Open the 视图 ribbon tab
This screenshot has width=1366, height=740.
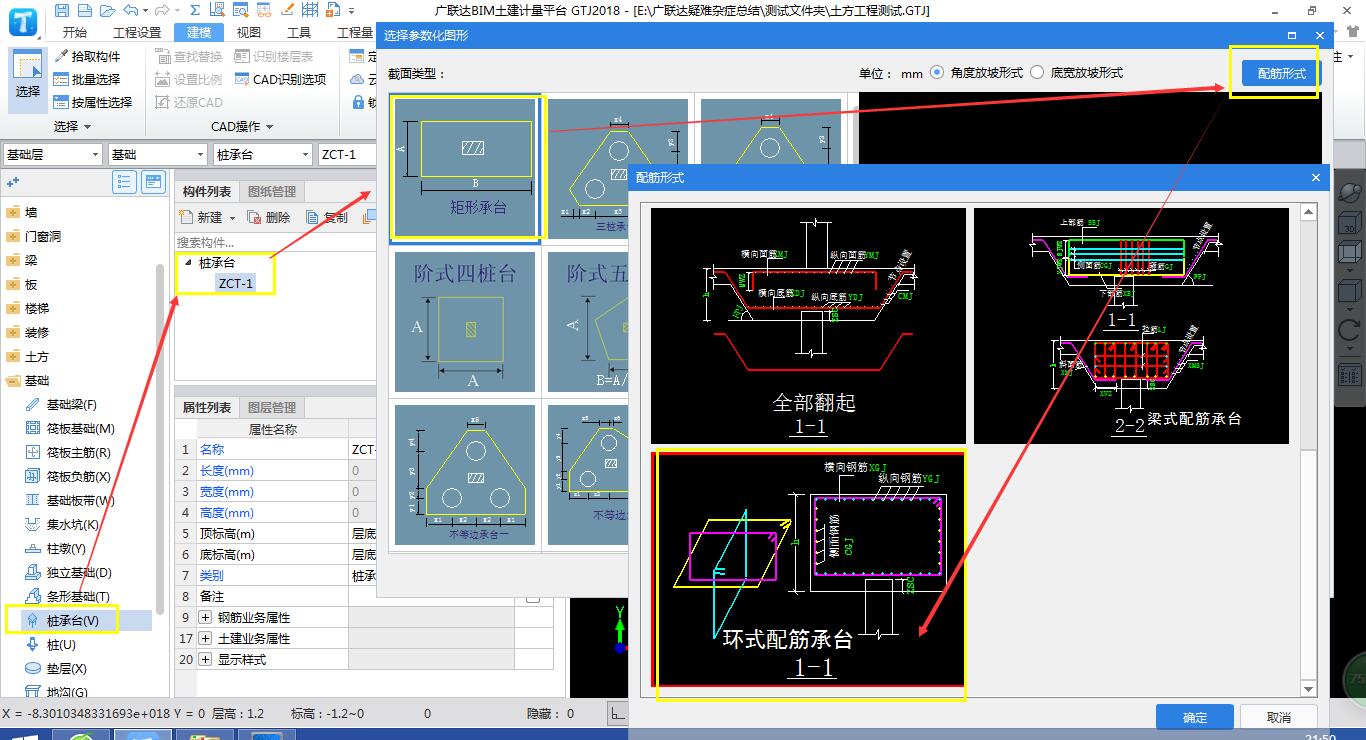click(x=248, y=32)
